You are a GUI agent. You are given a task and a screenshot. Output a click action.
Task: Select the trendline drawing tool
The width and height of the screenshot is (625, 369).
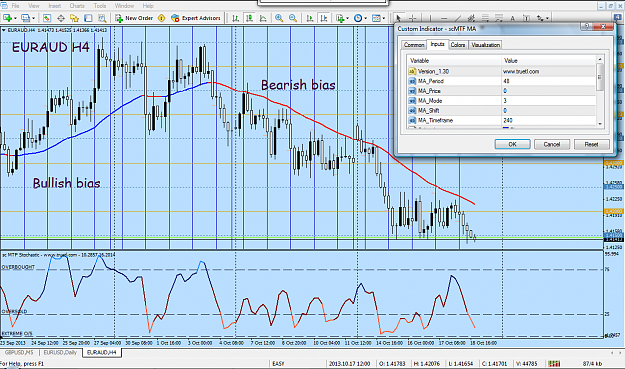(458, 18)
